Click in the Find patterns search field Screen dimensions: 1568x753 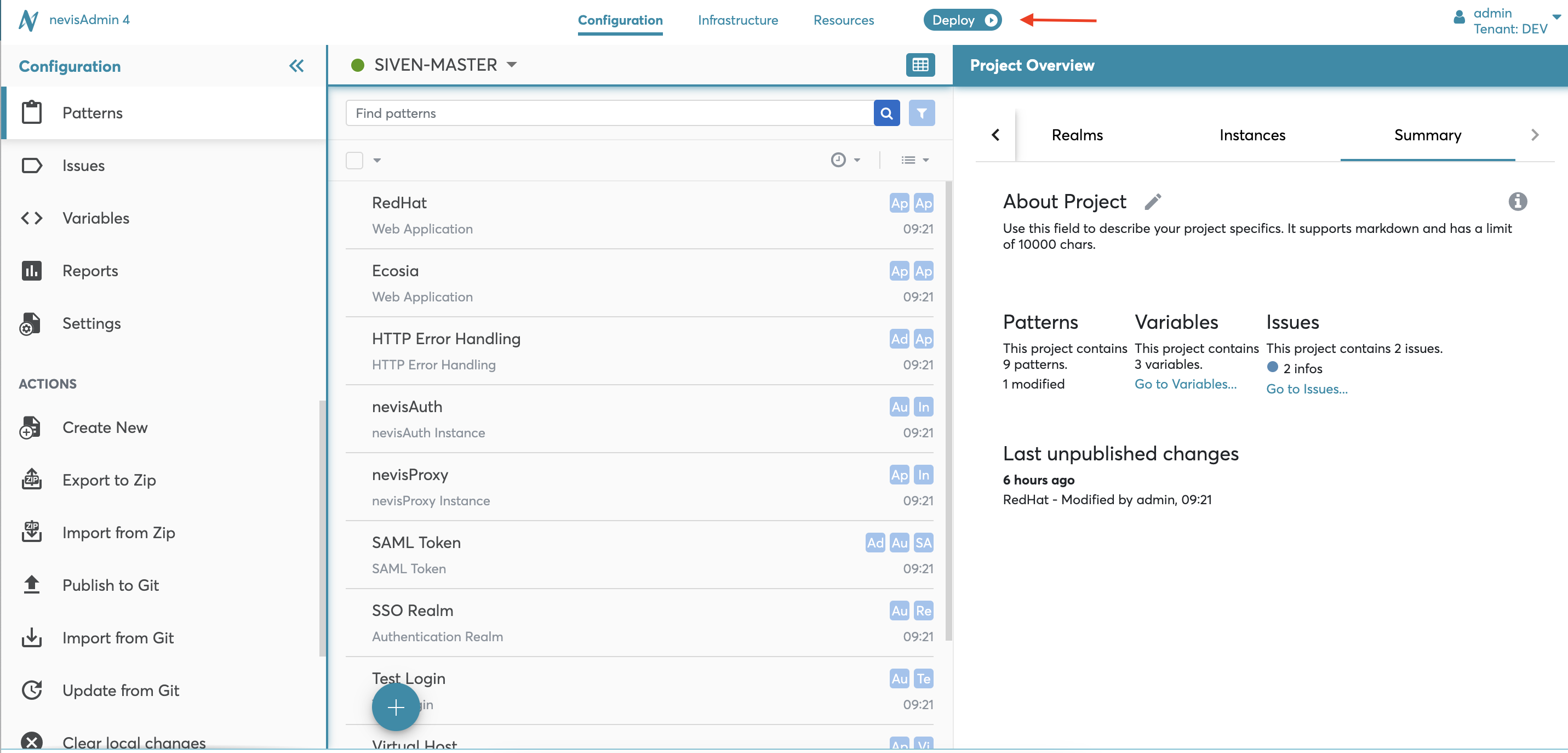point(609,113)
